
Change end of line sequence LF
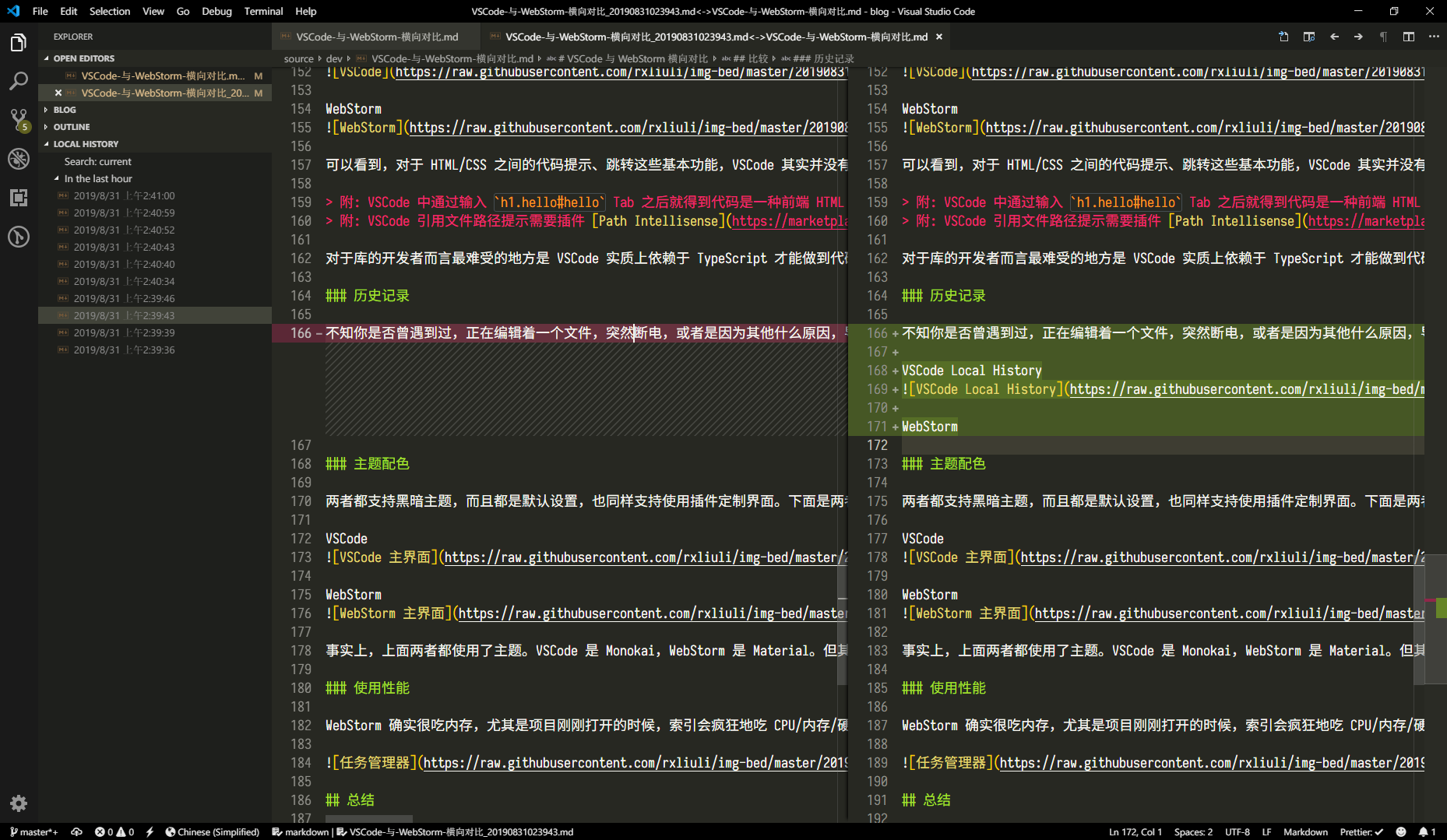point(1266,831)
